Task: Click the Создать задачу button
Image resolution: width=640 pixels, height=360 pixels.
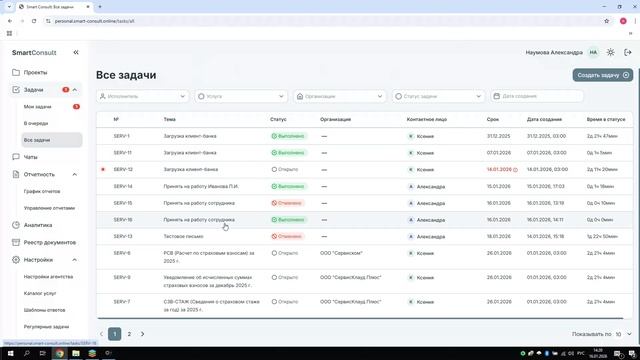Action: coord(602,75)
